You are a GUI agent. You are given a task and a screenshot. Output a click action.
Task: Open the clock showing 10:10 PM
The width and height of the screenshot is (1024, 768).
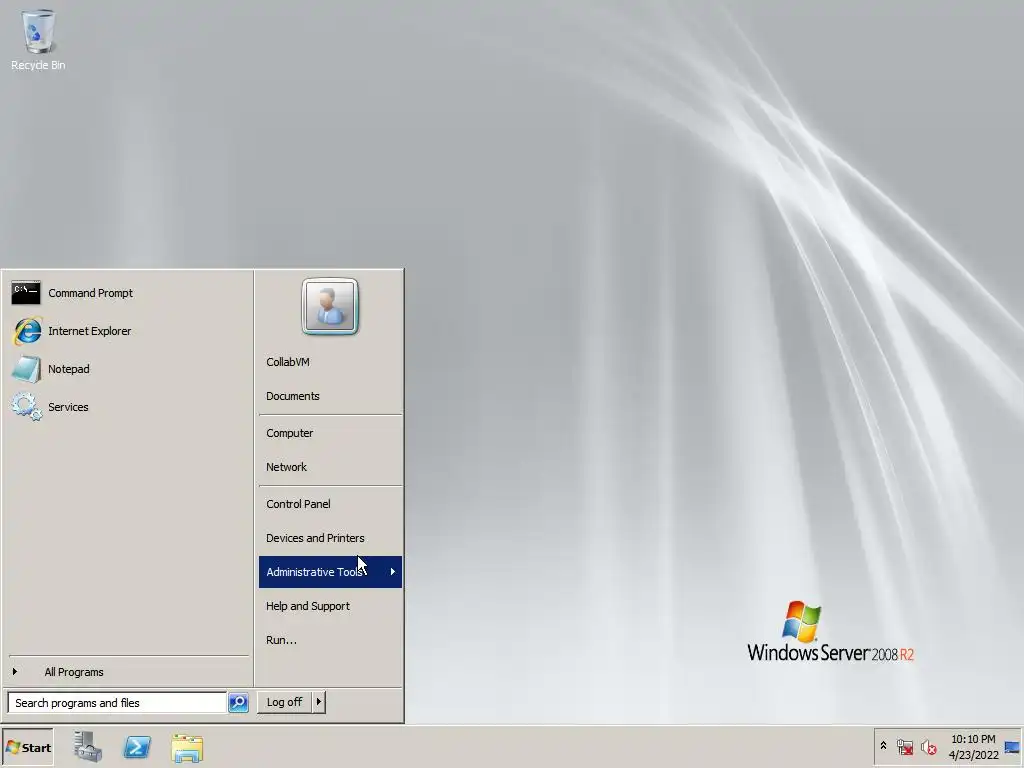tap(973, 747)
